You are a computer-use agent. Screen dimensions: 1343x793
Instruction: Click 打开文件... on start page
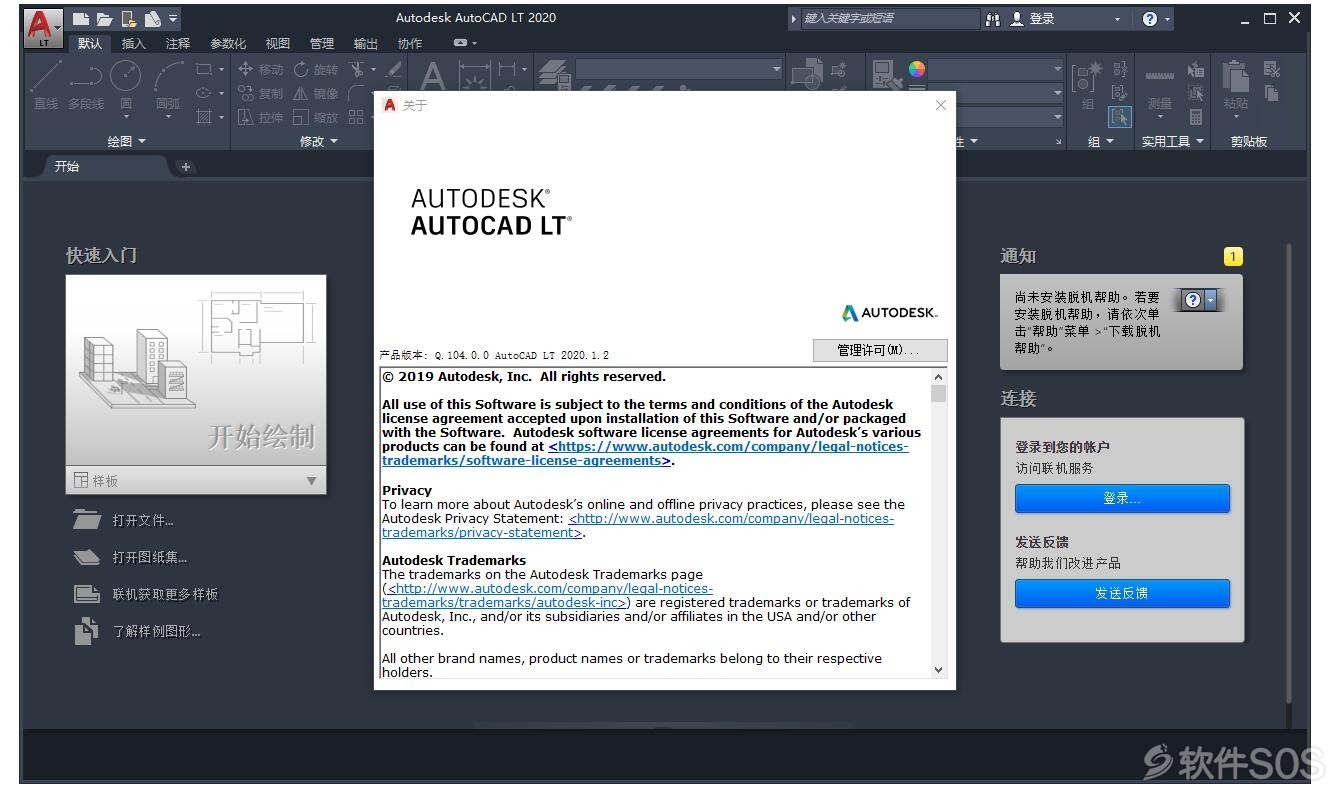[x=124, y=520]
